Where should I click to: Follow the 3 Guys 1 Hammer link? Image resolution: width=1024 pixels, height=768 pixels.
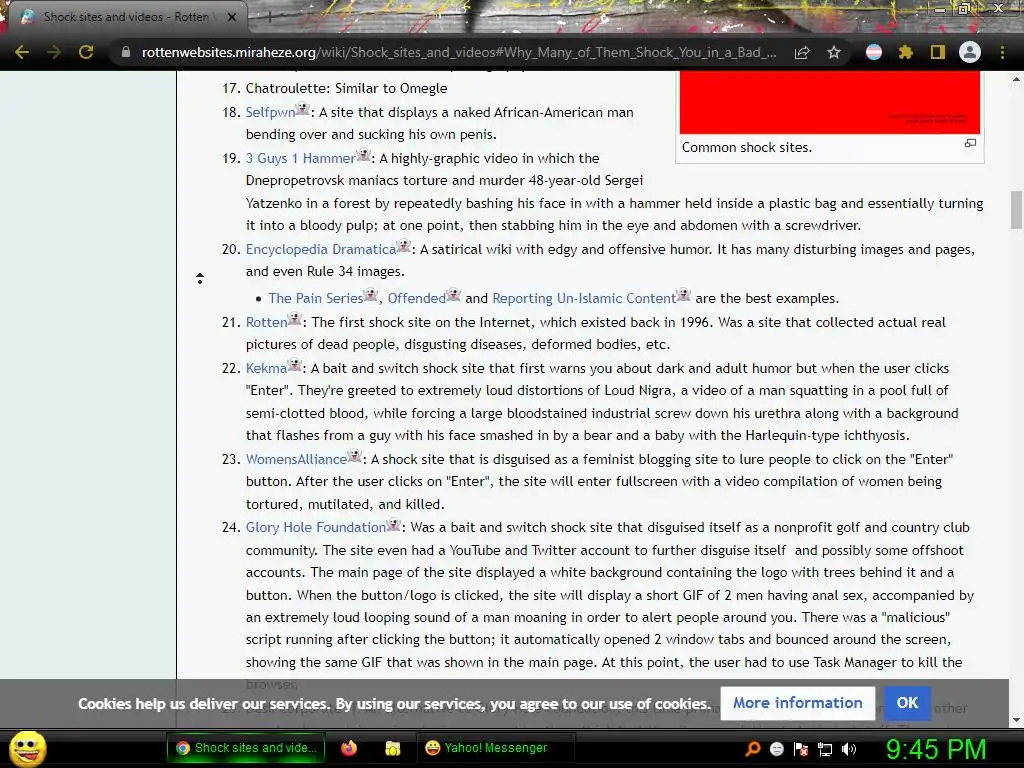coord(300,158)
